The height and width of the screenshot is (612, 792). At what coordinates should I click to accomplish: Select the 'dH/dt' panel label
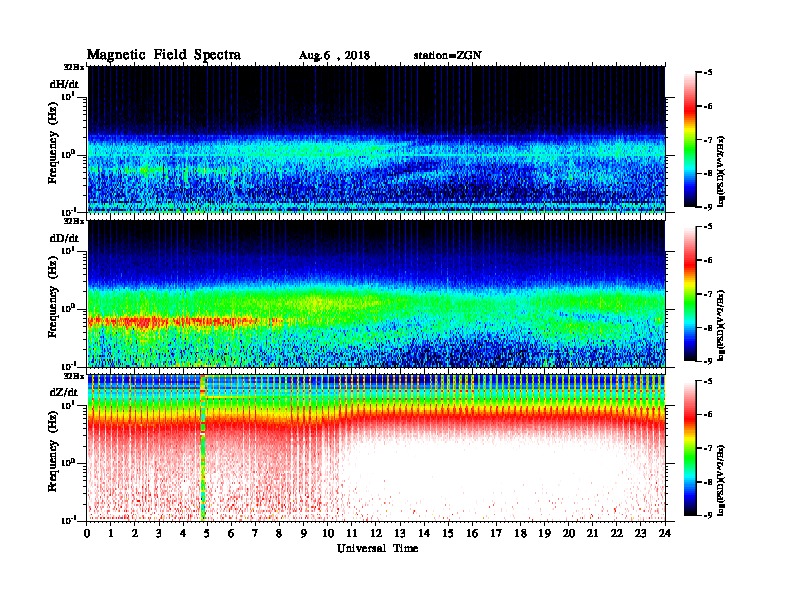click(64, 84)
